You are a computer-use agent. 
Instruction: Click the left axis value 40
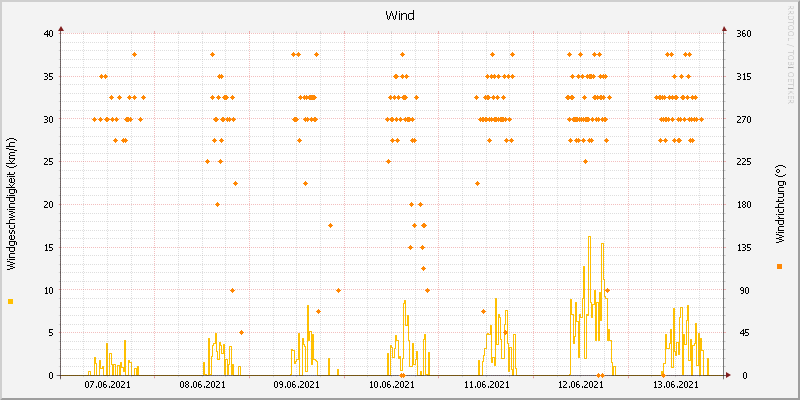(48, 34)
